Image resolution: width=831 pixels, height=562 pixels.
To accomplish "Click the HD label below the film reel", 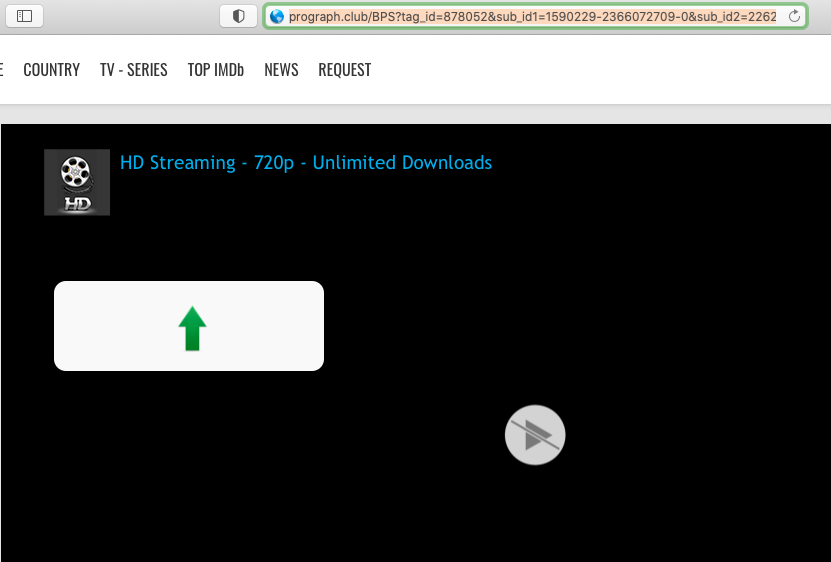I will click(77, 204).
